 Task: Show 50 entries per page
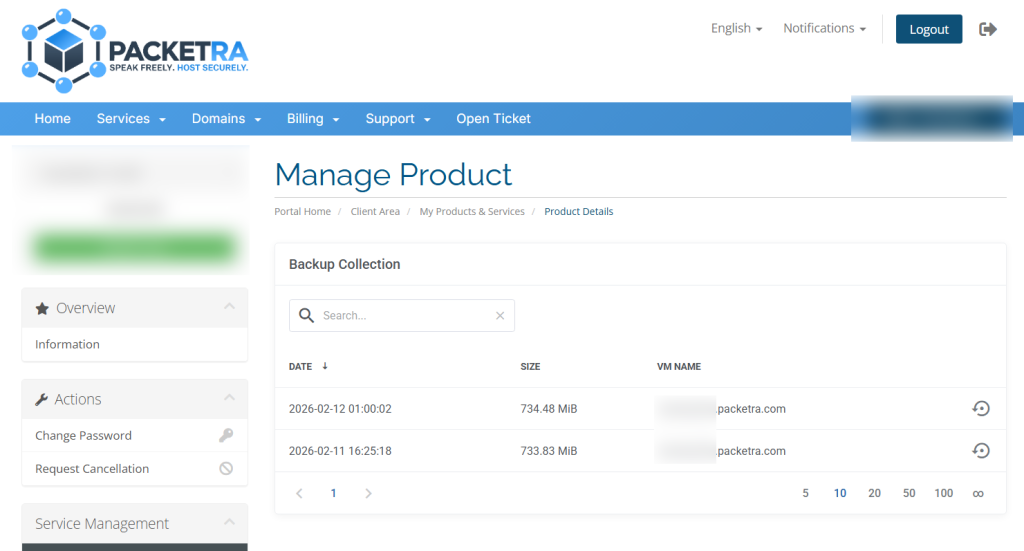[909, 494]
